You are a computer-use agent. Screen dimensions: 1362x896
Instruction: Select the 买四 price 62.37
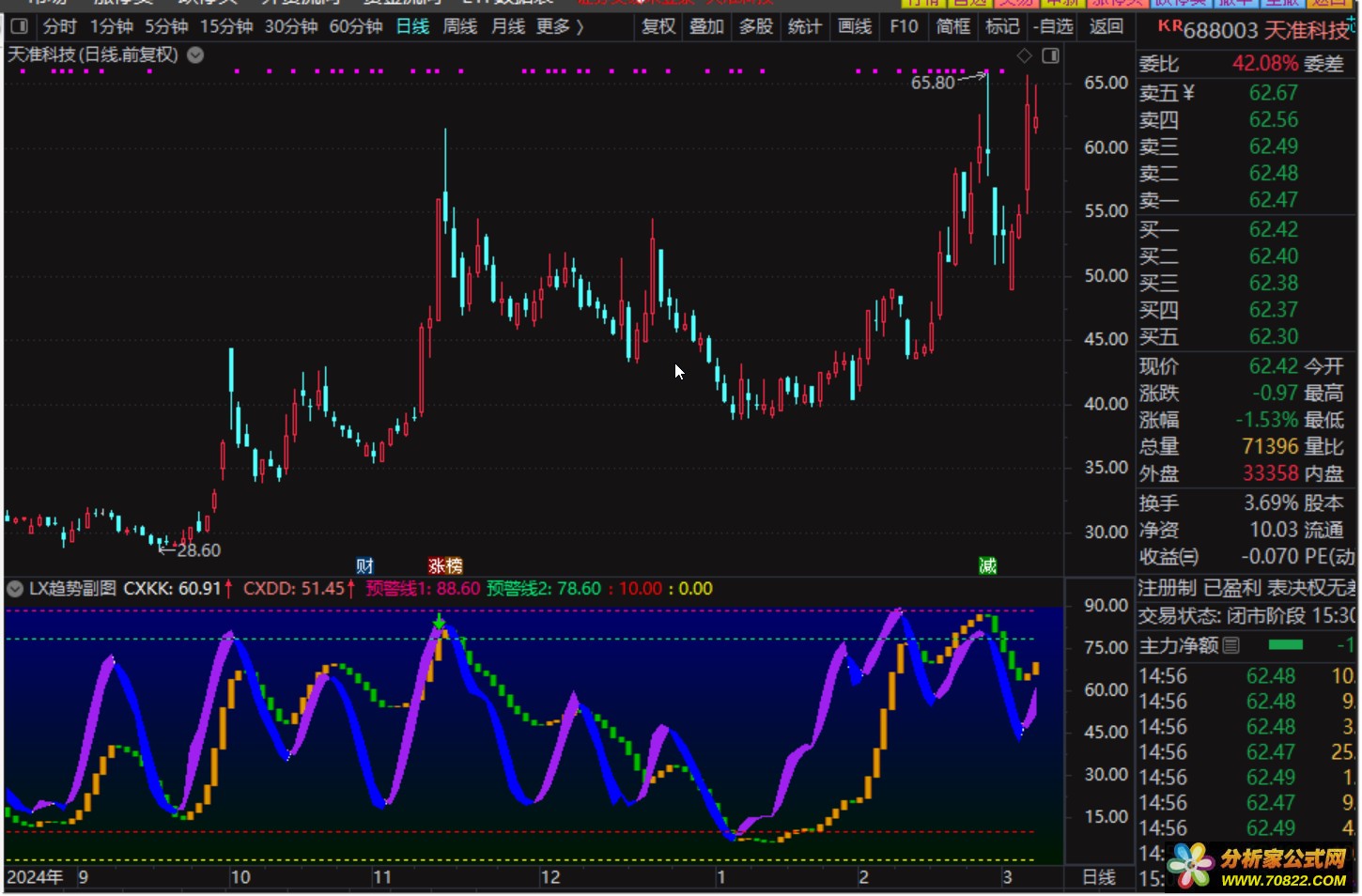coord(1273,309)
